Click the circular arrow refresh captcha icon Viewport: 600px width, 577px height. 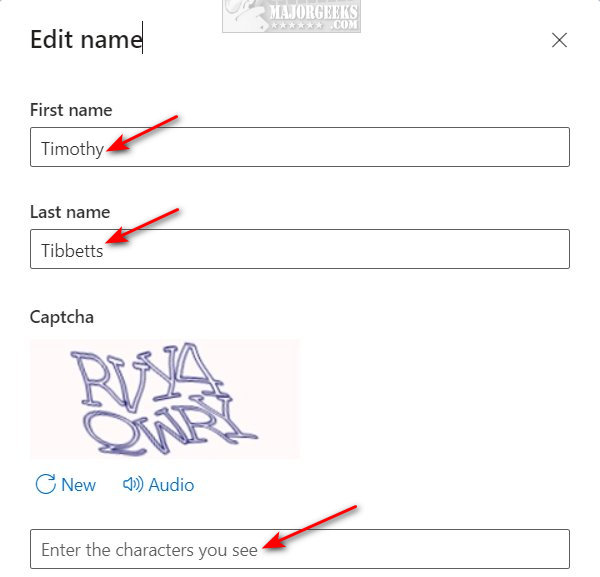point(46,484)
